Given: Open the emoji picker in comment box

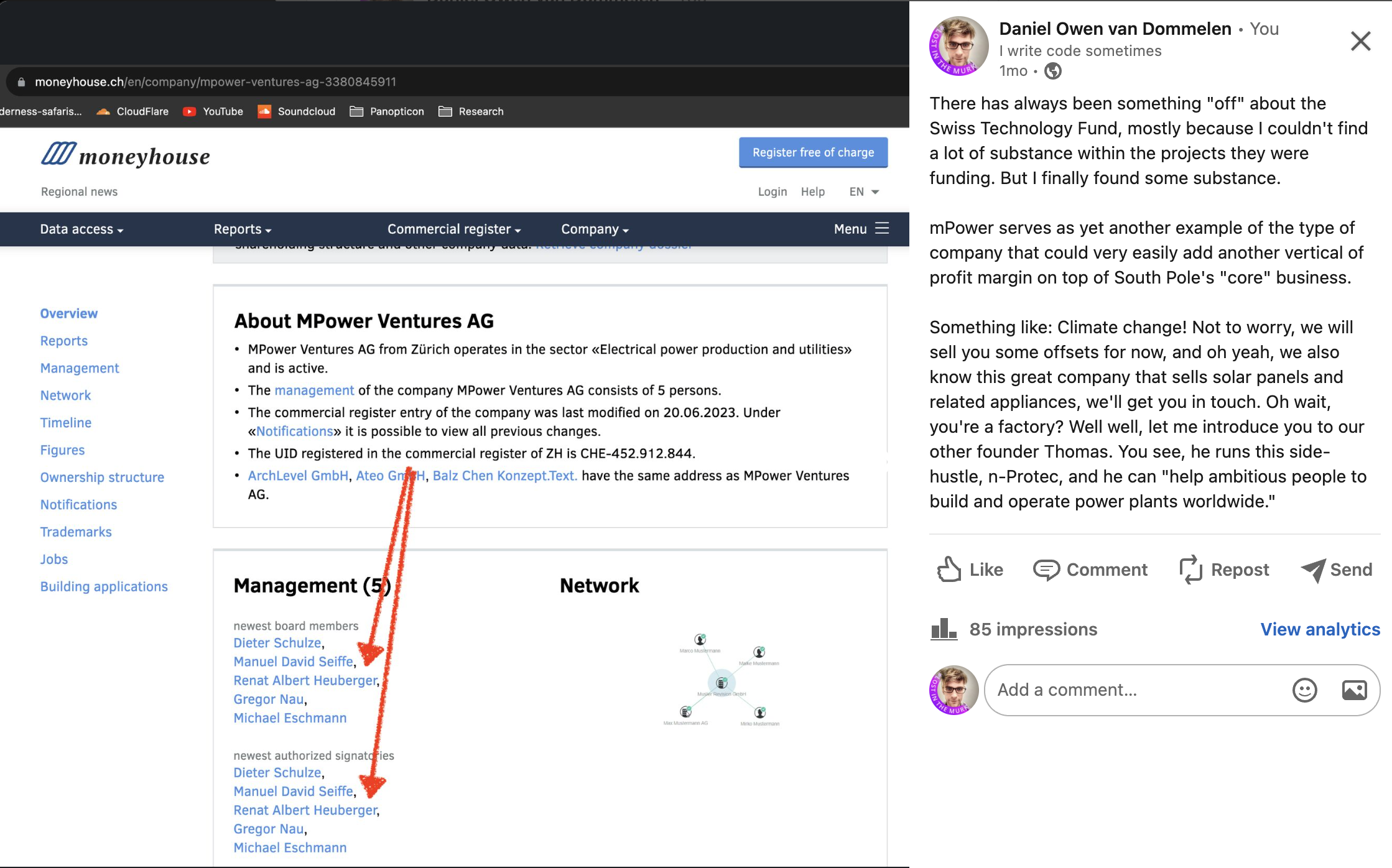Looking at the screenshot, I should click(x=1304, y=690).
